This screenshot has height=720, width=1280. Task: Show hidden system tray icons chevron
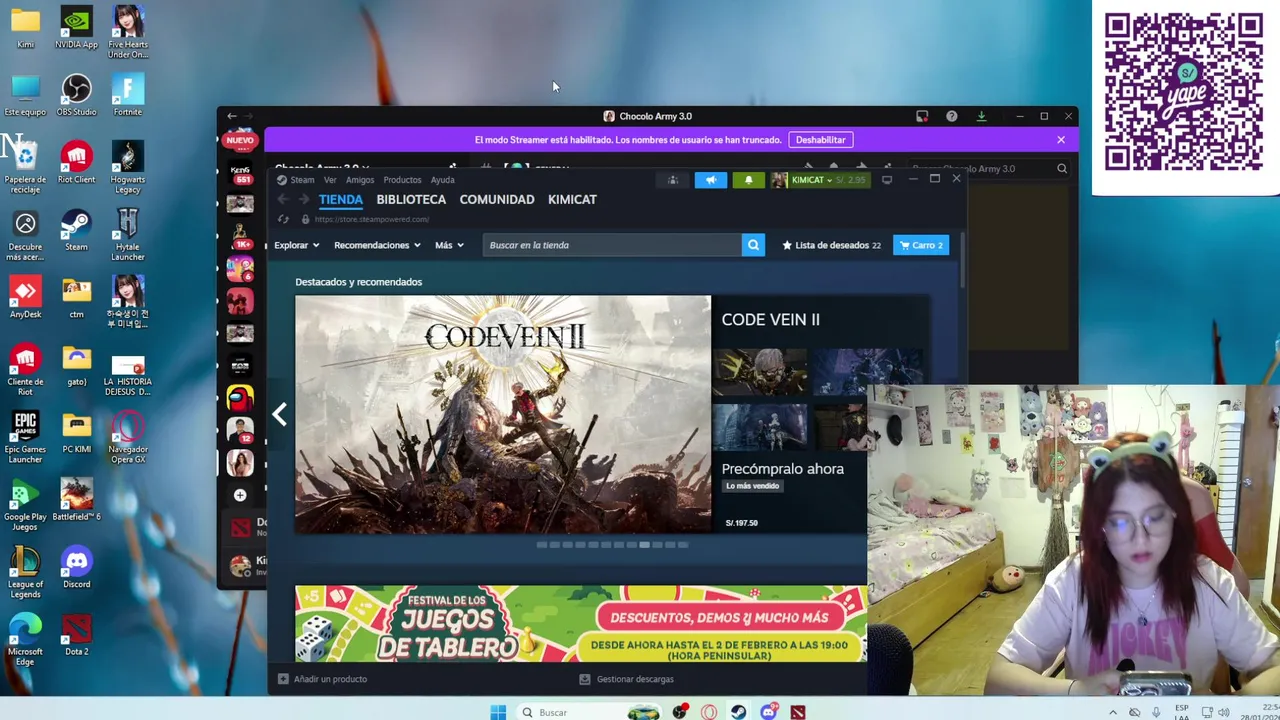pyautogui.click(x=1112, y=713)
